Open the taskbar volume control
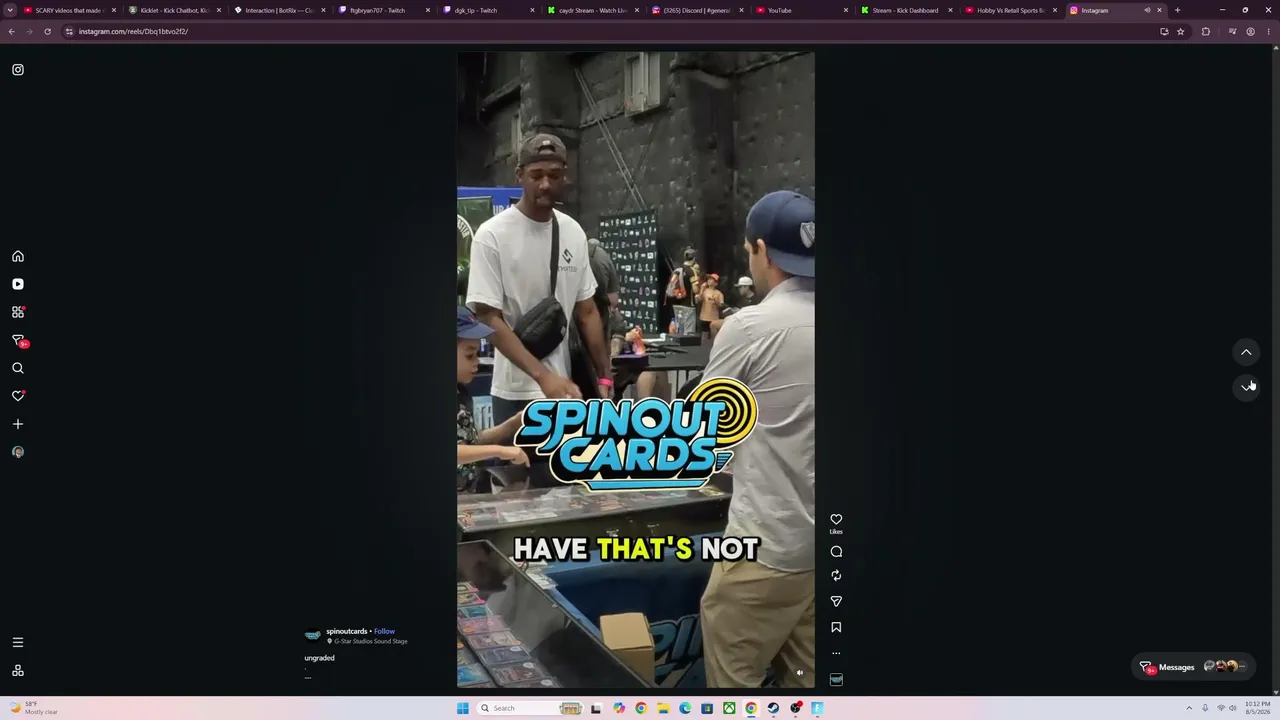1280x720 pixels. pos(1233,708)
